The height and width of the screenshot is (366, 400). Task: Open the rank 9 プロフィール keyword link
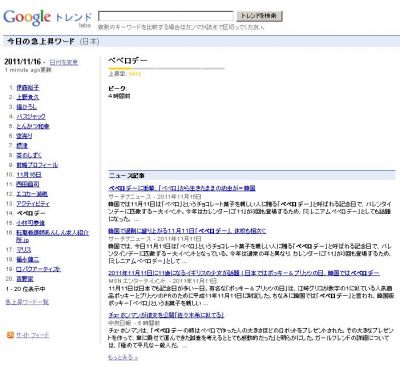tap(37, 165)
